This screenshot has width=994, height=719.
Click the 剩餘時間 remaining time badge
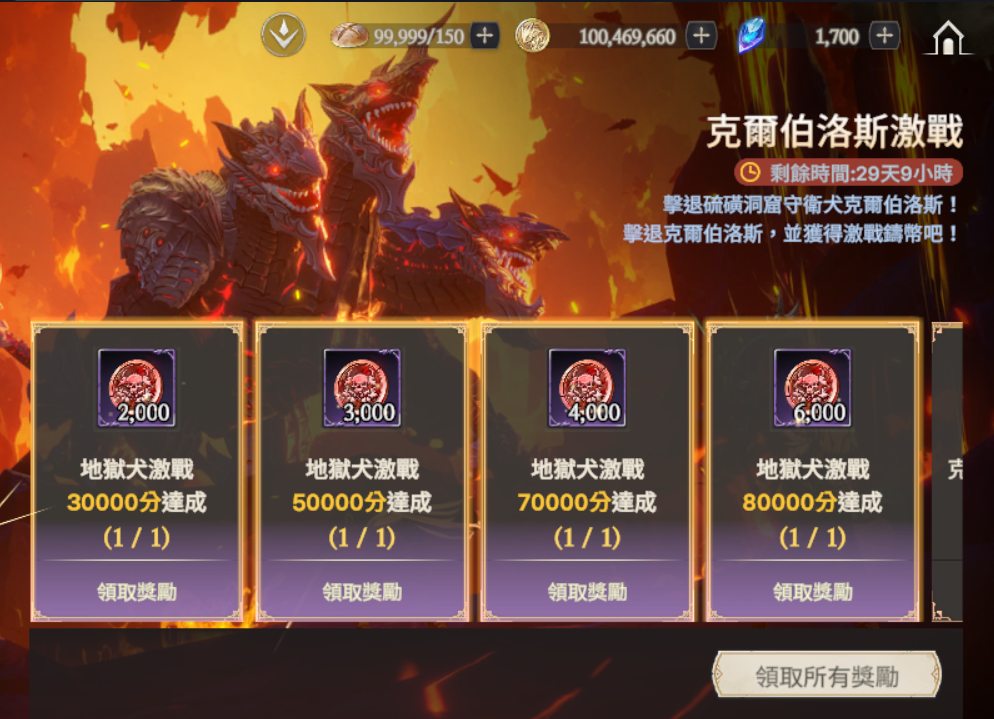[848, 172]
